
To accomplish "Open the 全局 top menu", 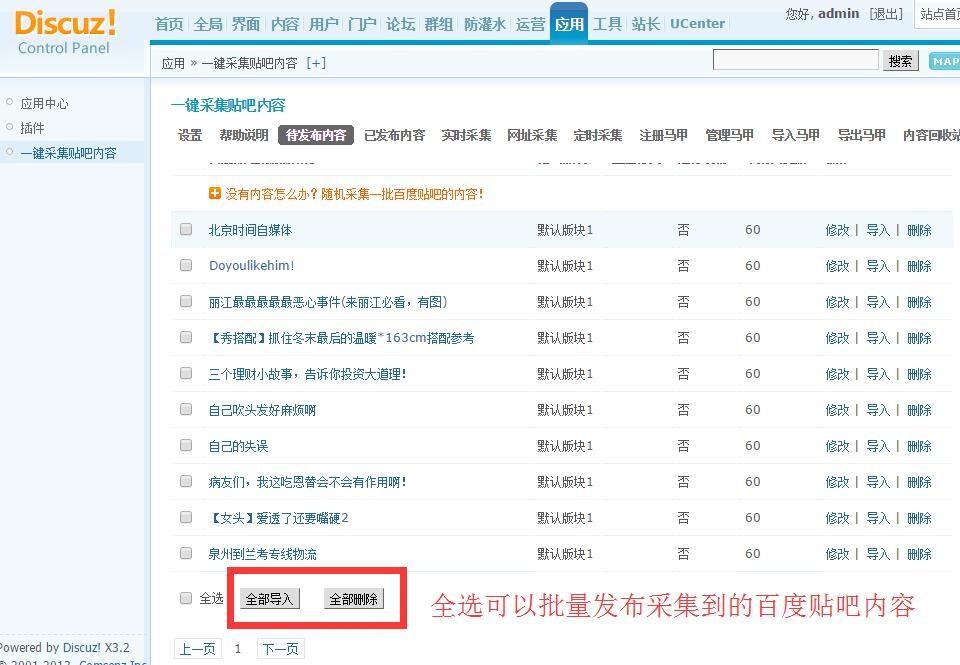I will (x=208, y=24).
